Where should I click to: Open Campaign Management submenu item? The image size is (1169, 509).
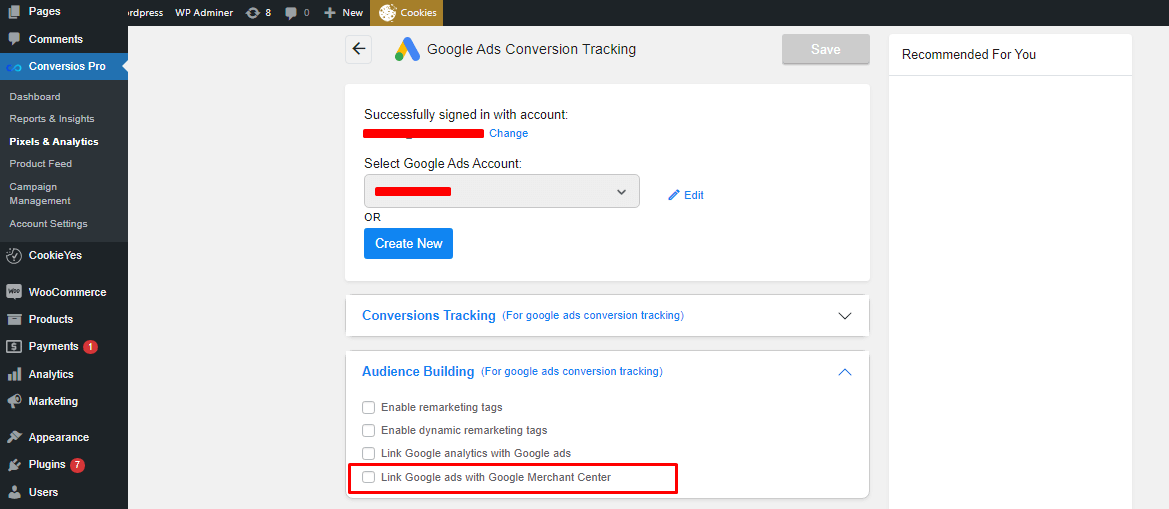40,194
